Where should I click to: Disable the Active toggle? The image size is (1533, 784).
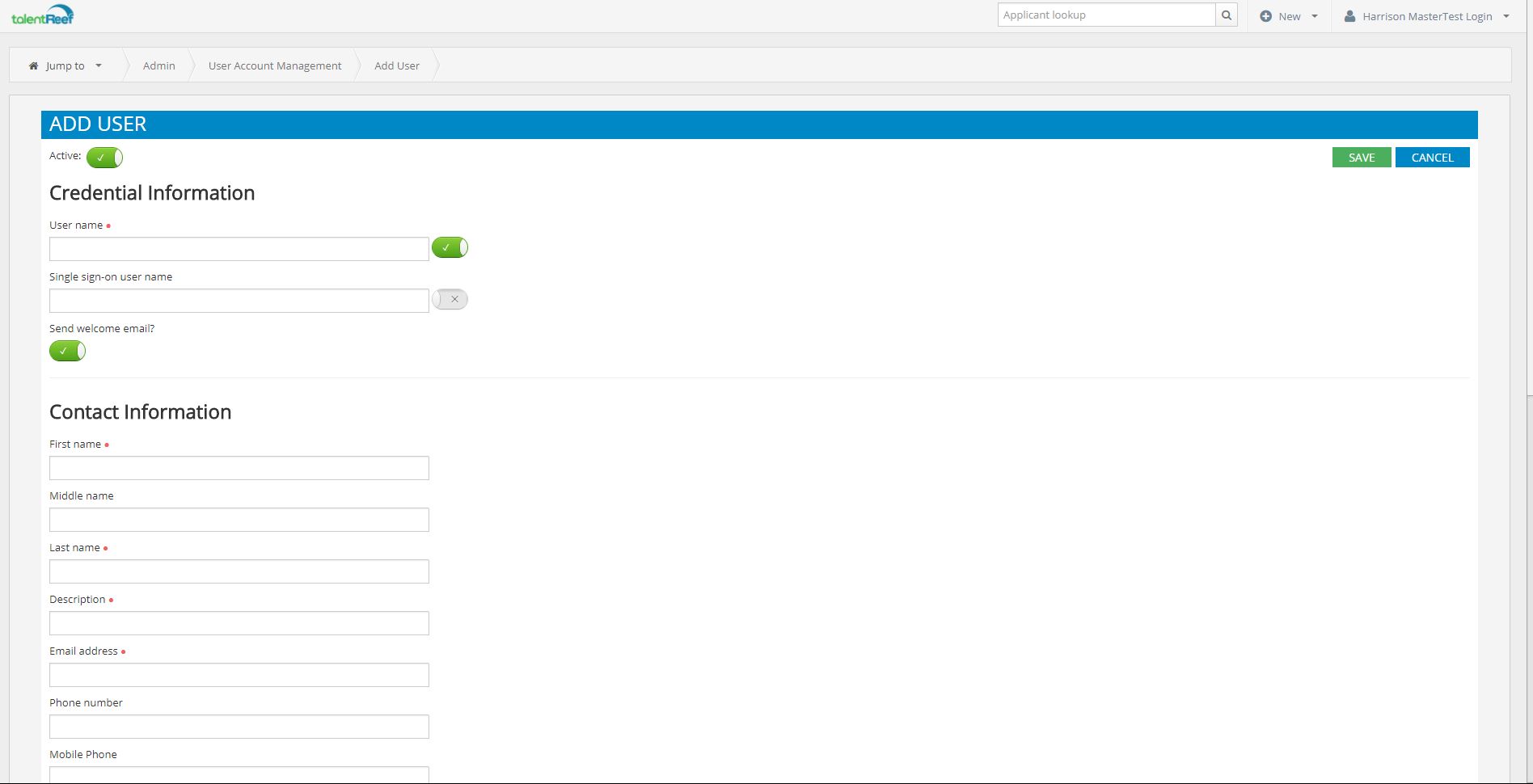103,158
